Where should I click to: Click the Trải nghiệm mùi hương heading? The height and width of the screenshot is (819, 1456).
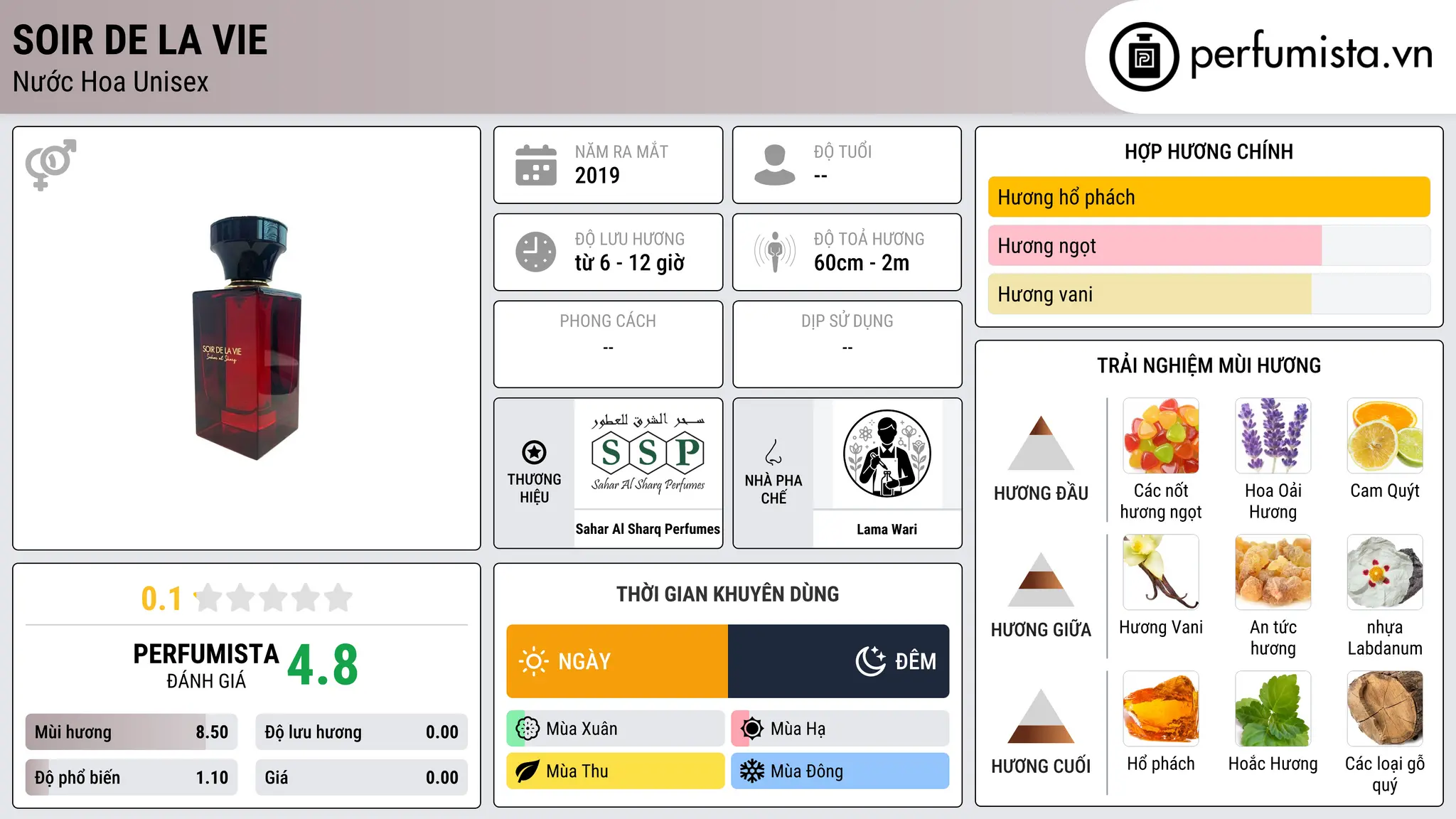tap(1209, 365)
